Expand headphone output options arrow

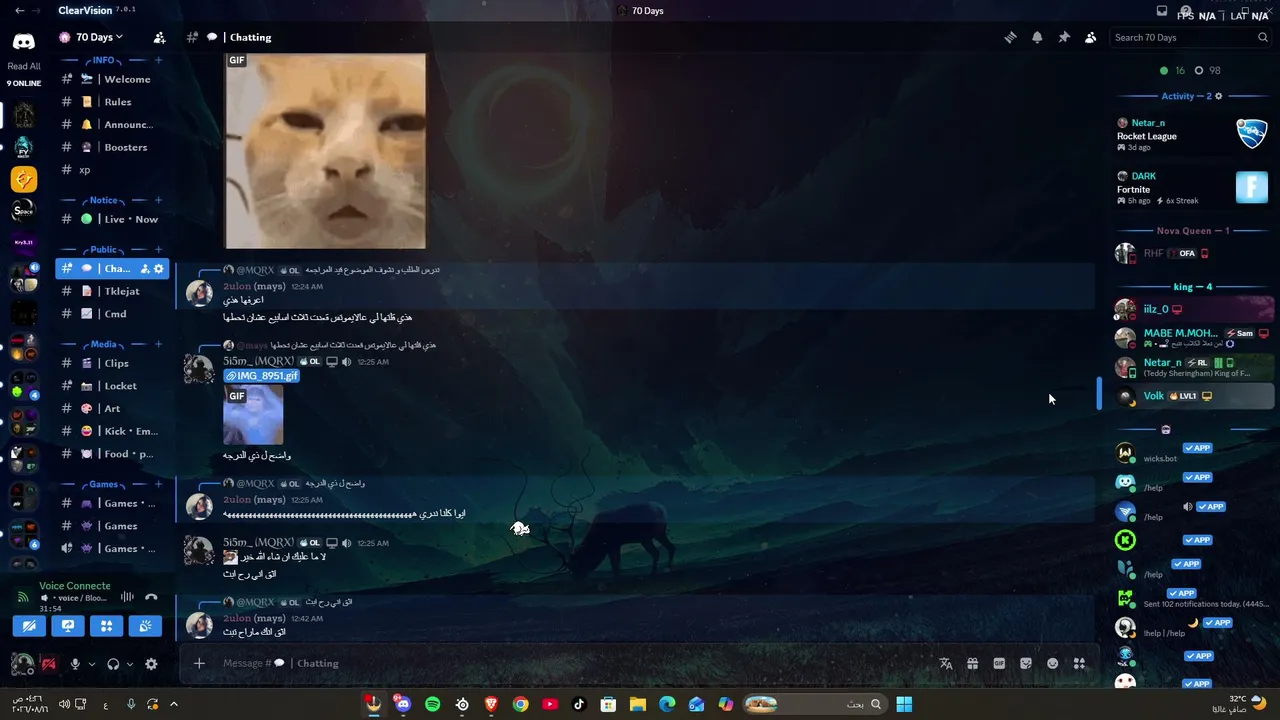(x=130, y=664)
